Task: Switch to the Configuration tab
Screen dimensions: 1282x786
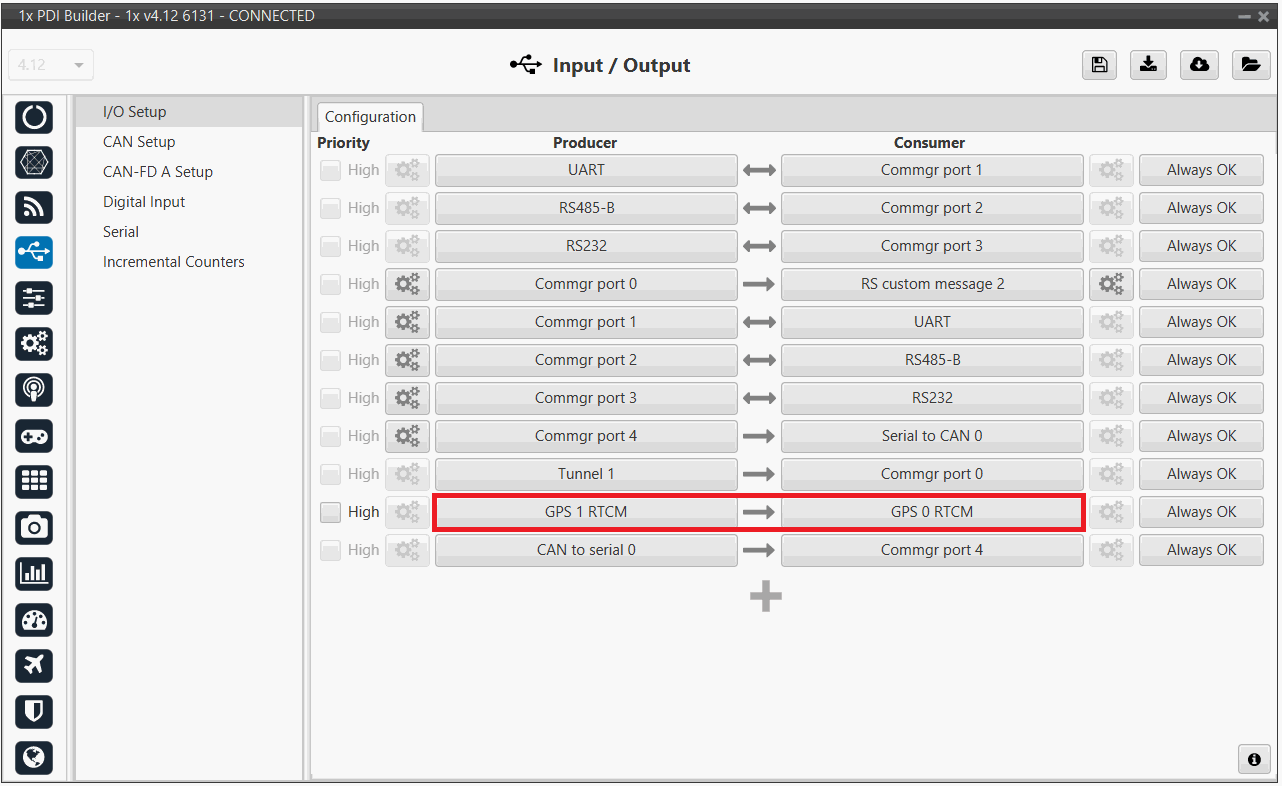Action: [370, 117]
